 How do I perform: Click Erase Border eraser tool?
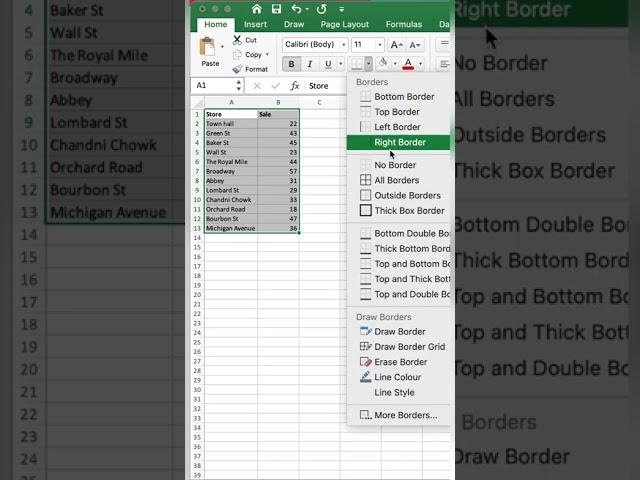(x=398, y=362)
